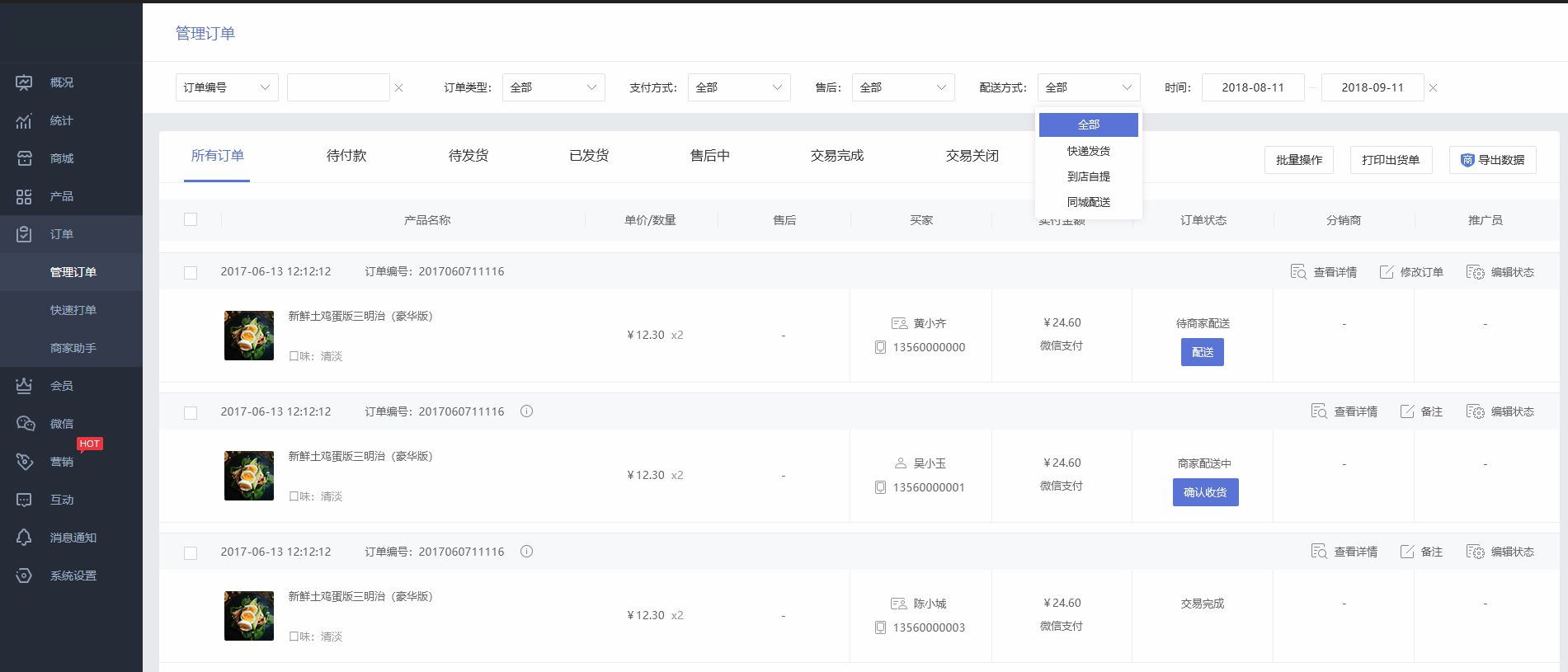Screen dimensions: 1568x672
Task: Click the 互动 message icon
Action: (x=24, y=500)
